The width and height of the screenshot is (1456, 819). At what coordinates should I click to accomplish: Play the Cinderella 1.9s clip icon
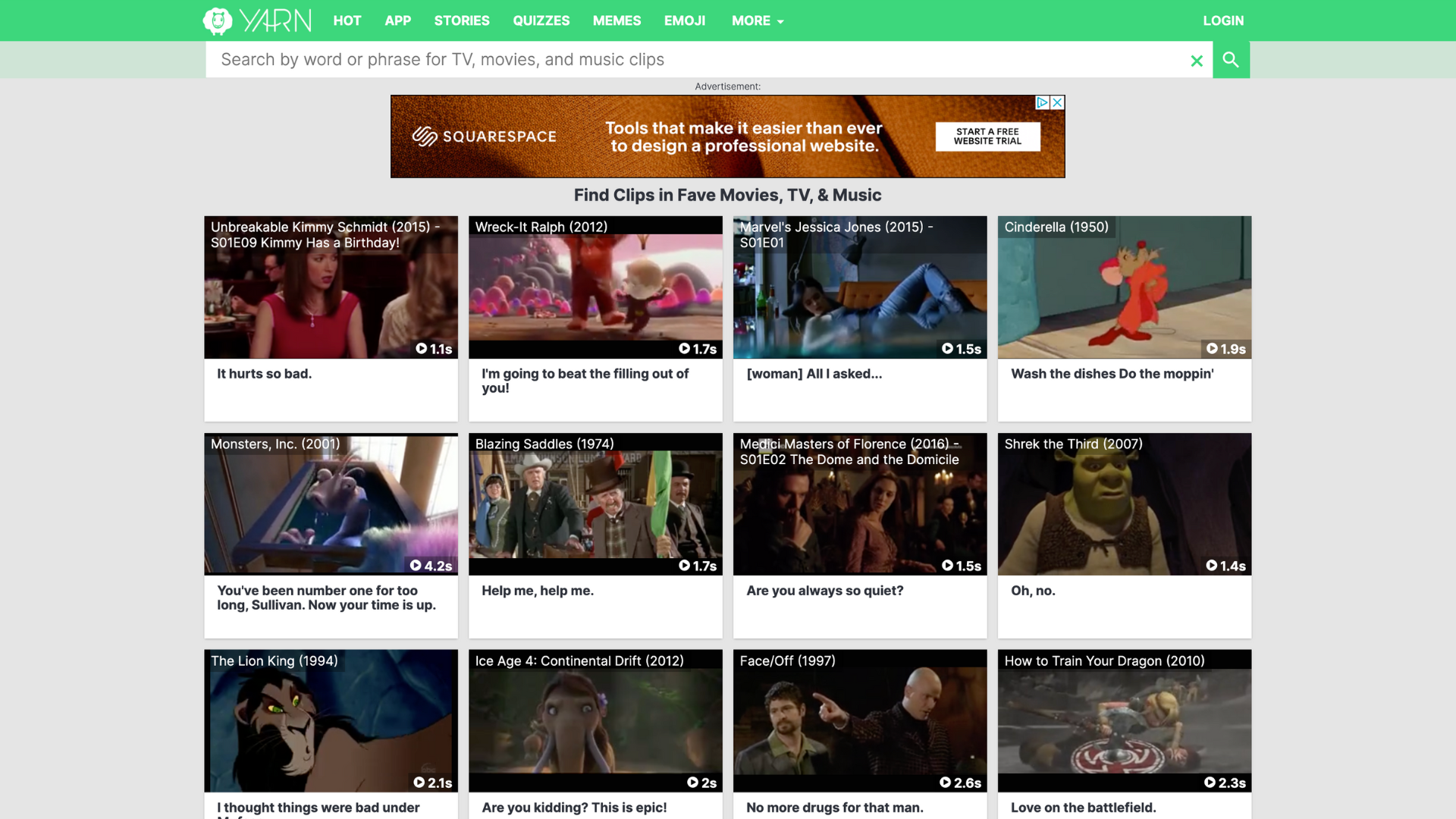[x=1212, y=349]
